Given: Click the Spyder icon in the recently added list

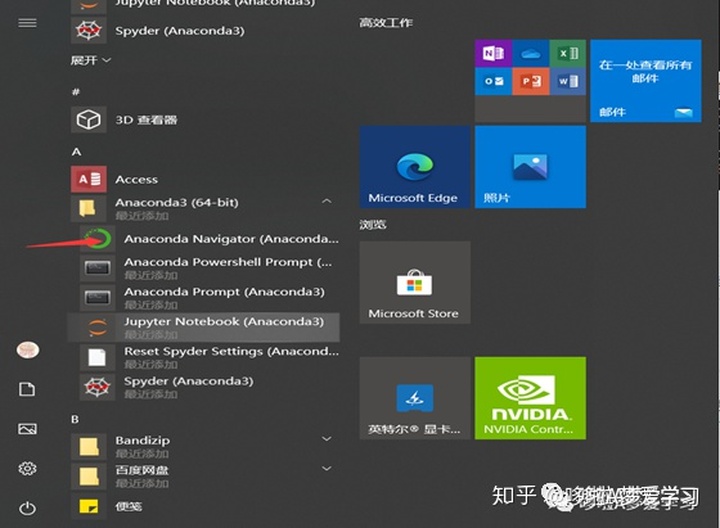Looking at the screenshot, I should 89,30.
